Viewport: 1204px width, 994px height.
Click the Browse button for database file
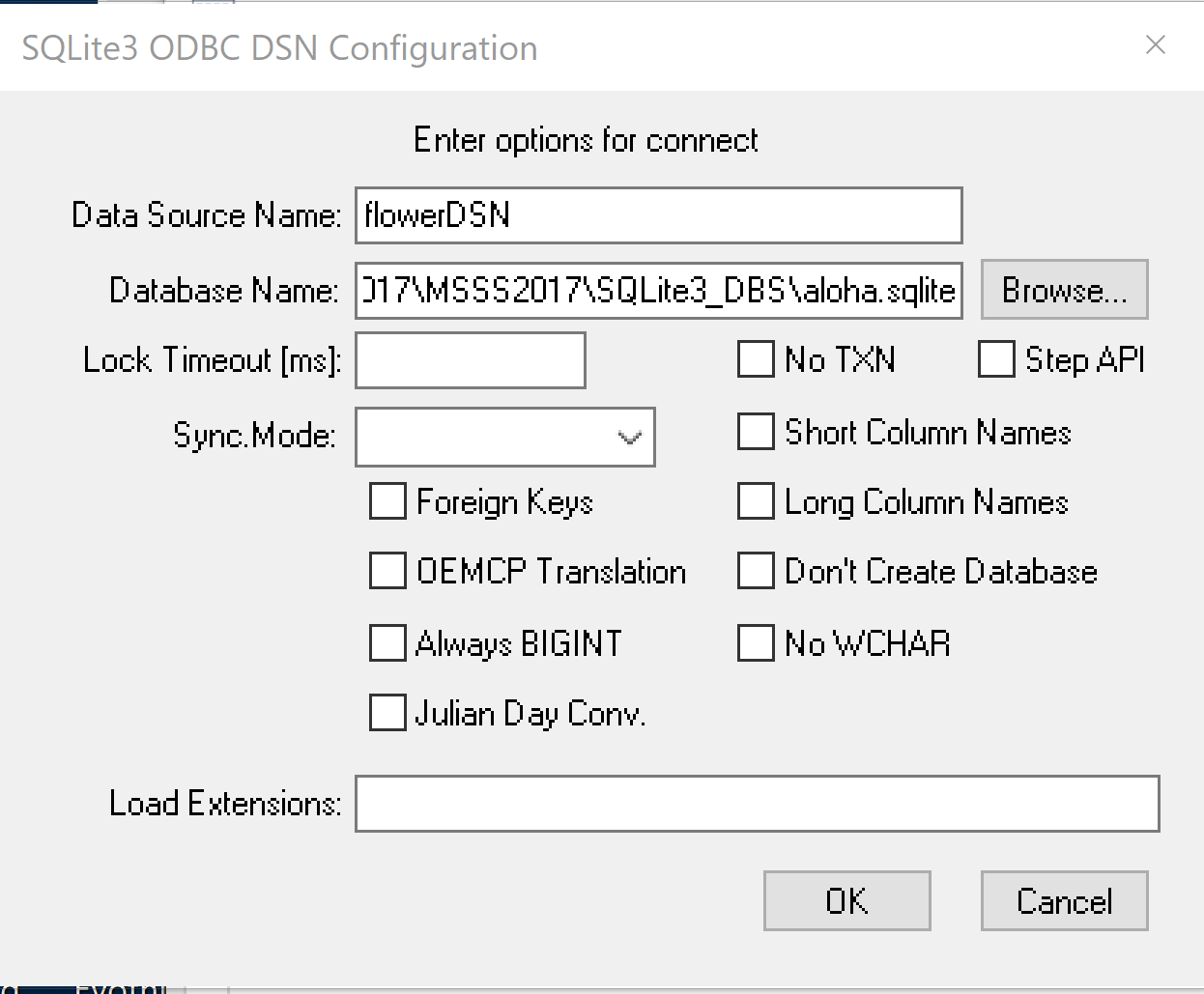pyautogui.click(x=1064, y=289)
